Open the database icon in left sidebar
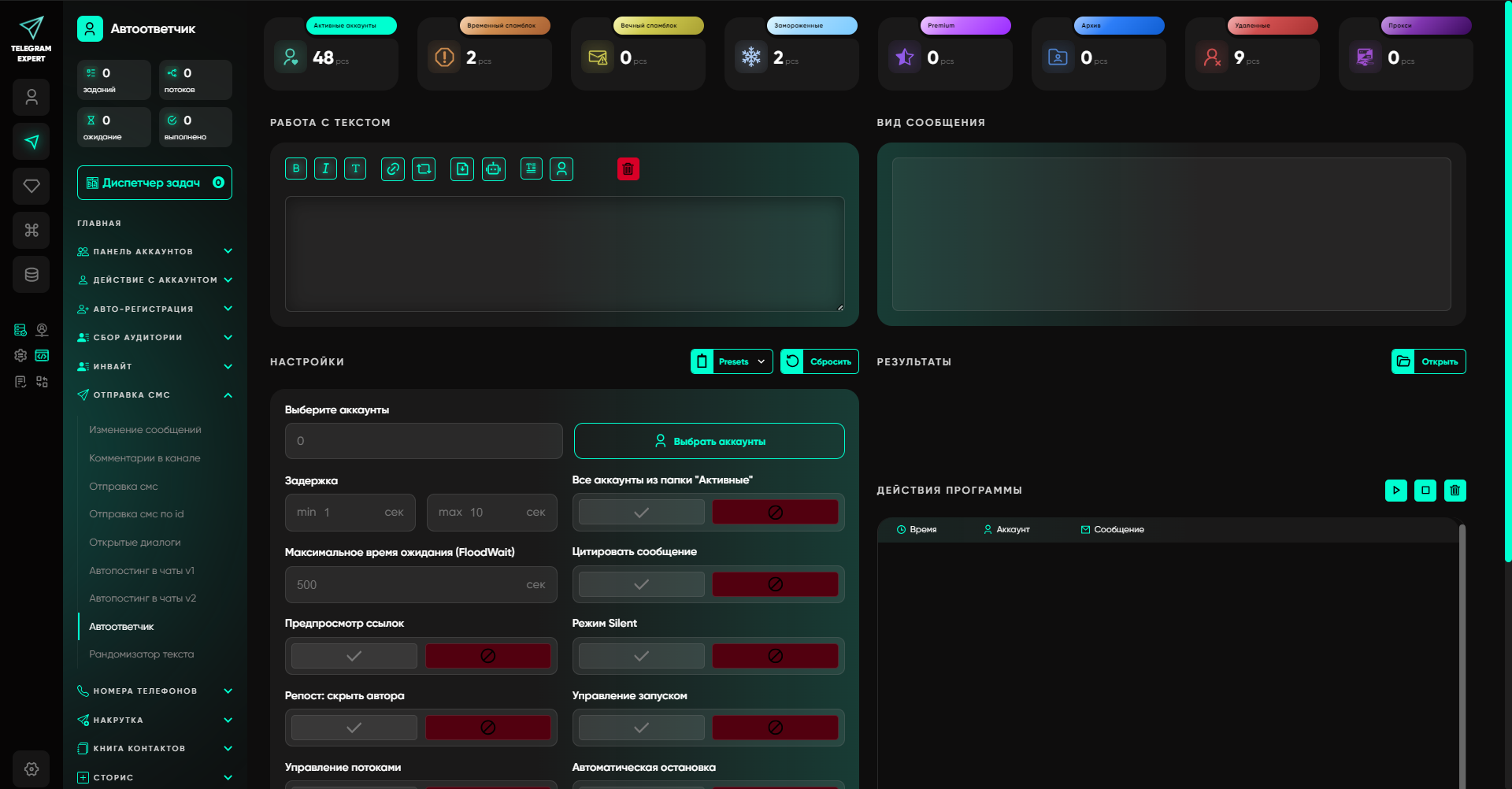The height and width of the screenshot is (789, 1512). click(31, 275)
